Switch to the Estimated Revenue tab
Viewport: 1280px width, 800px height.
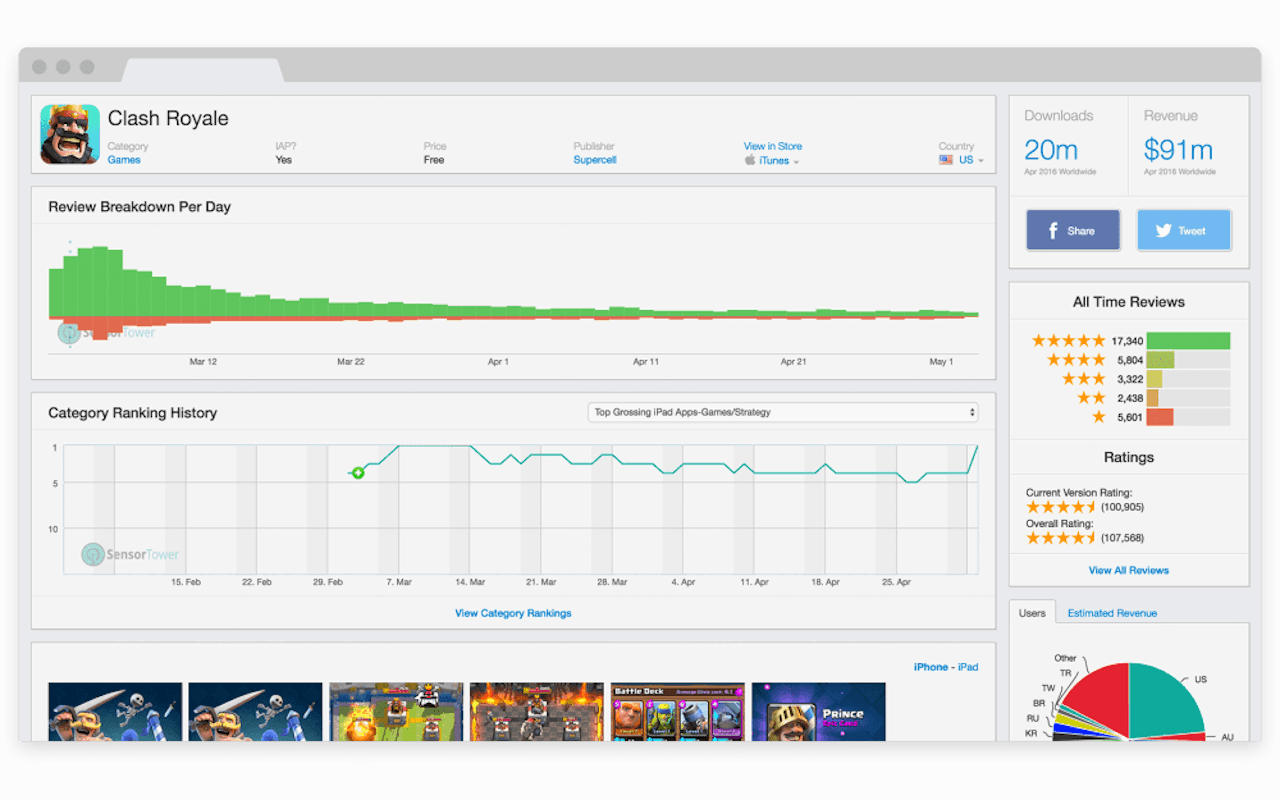tap(1112, 613)
